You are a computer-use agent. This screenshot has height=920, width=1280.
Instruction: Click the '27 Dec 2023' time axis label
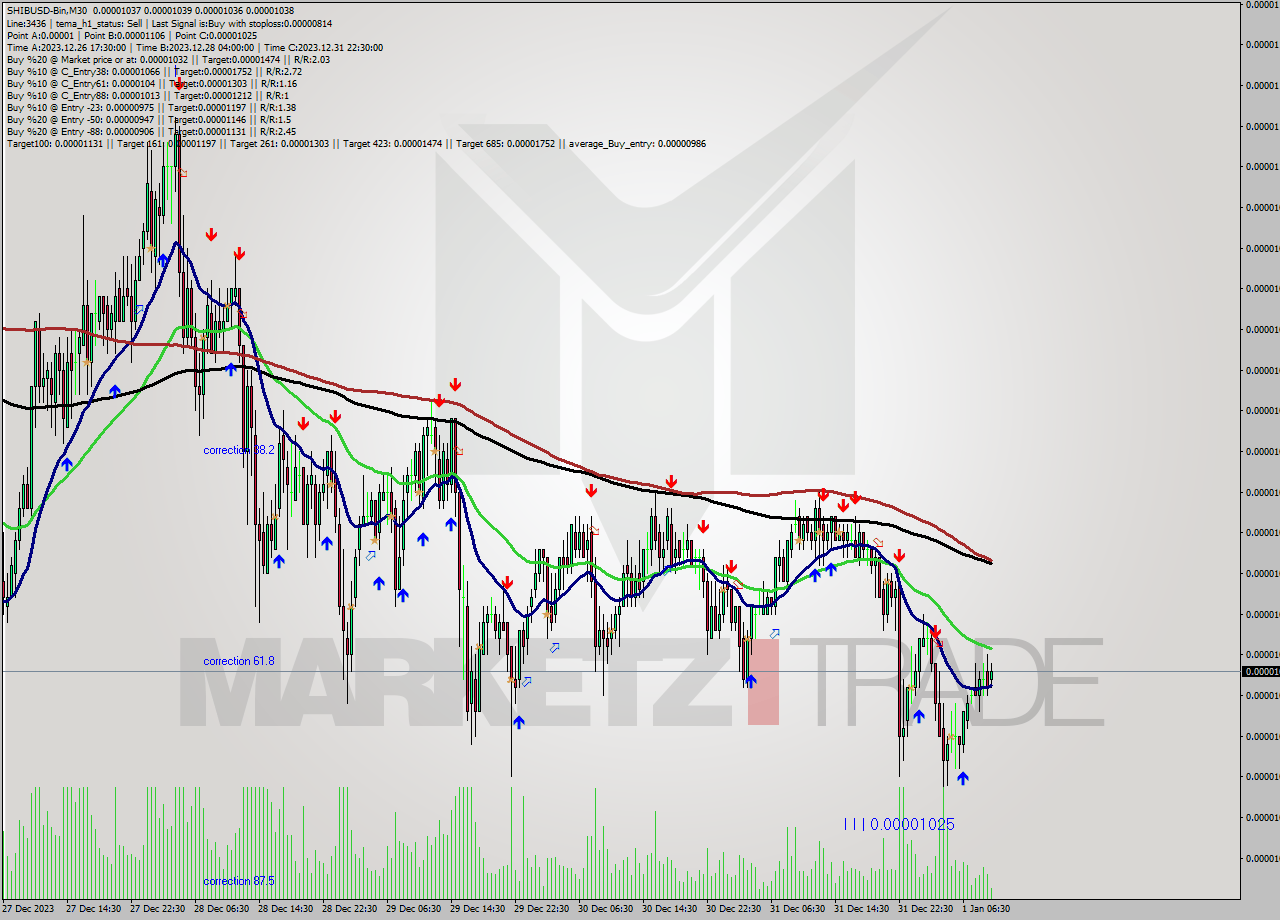[28, 909]
